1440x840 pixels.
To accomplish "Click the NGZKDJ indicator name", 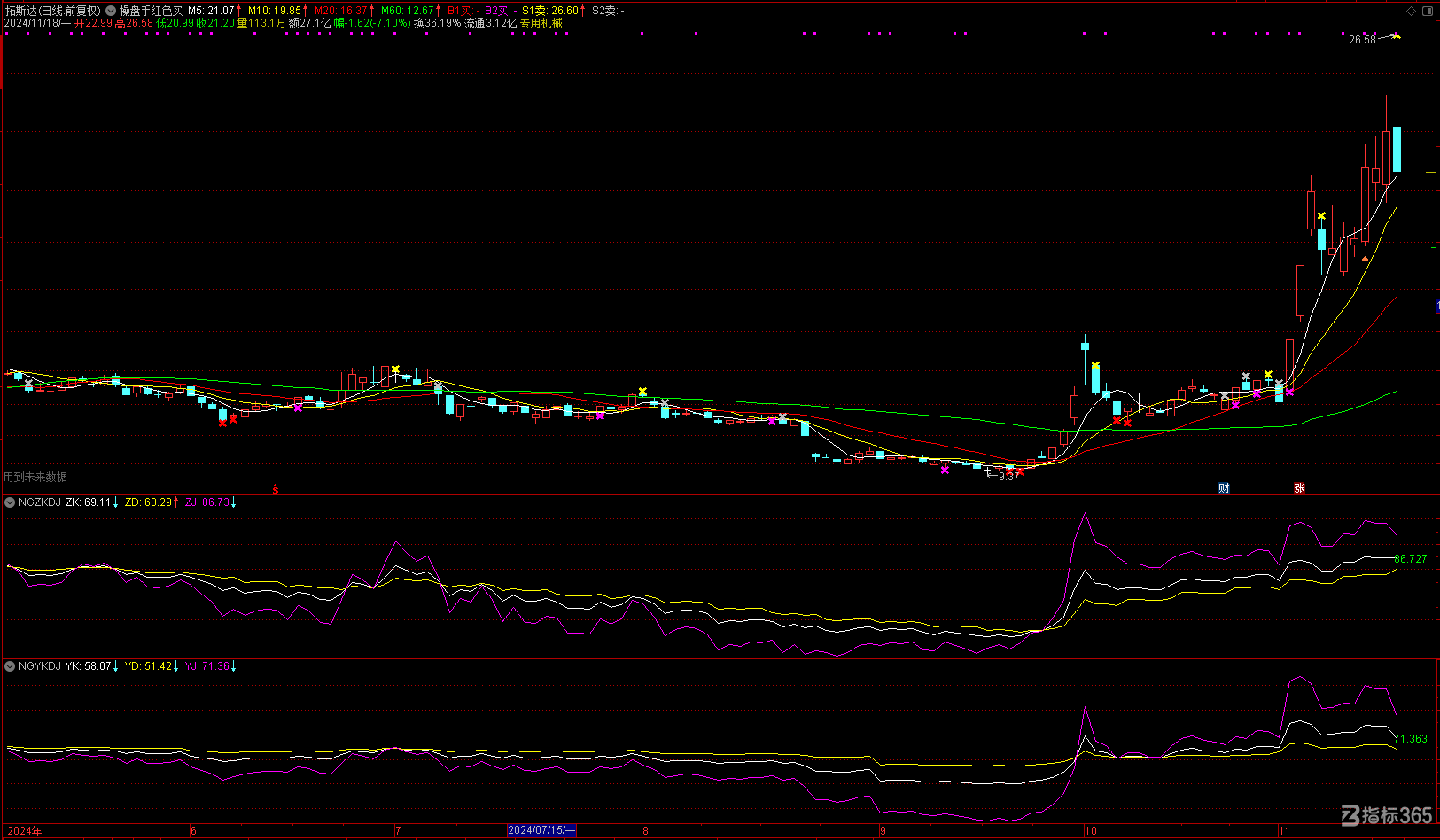I will coord(40,502).
